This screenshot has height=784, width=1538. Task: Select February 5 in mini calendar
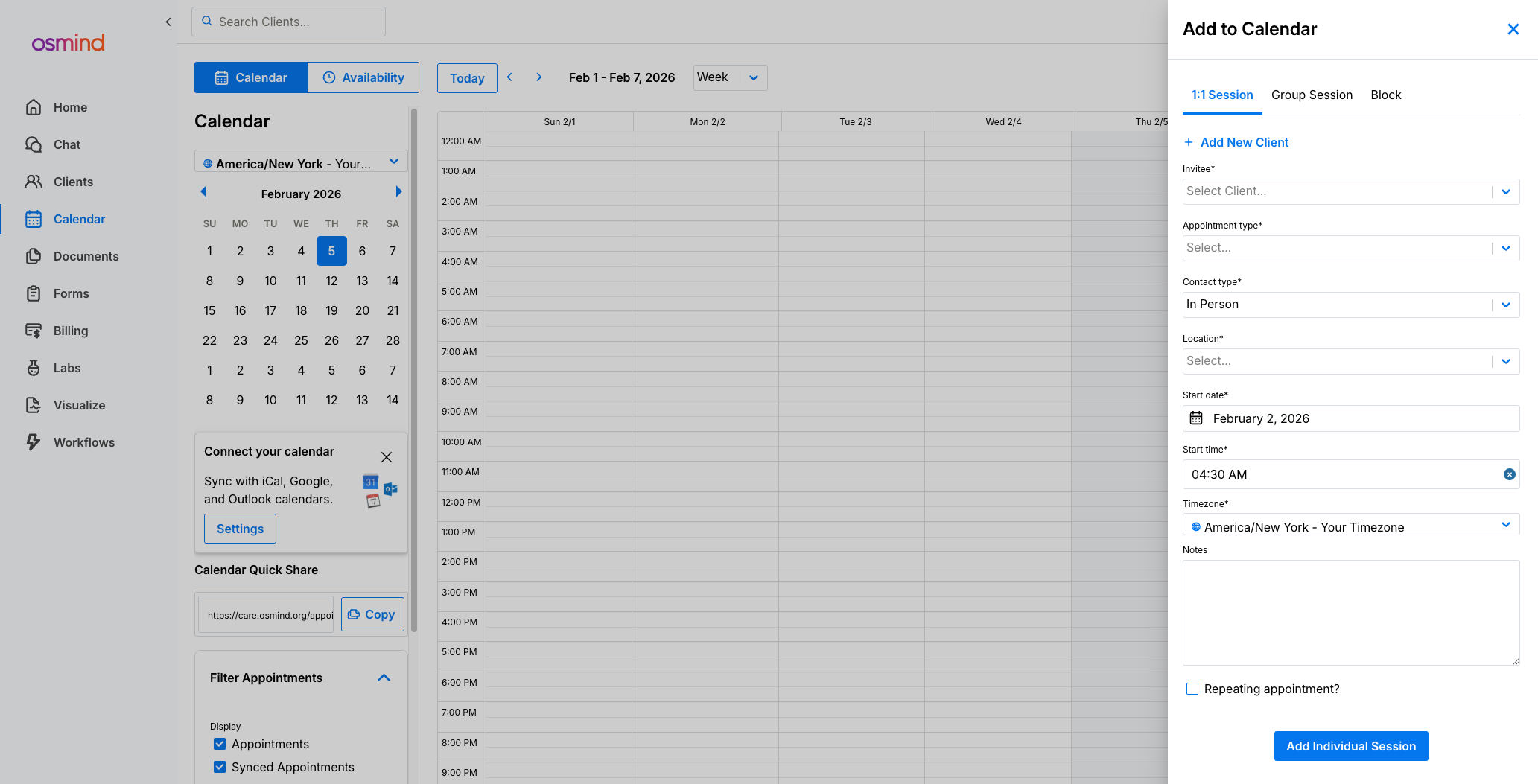click(x=331, y=251)
